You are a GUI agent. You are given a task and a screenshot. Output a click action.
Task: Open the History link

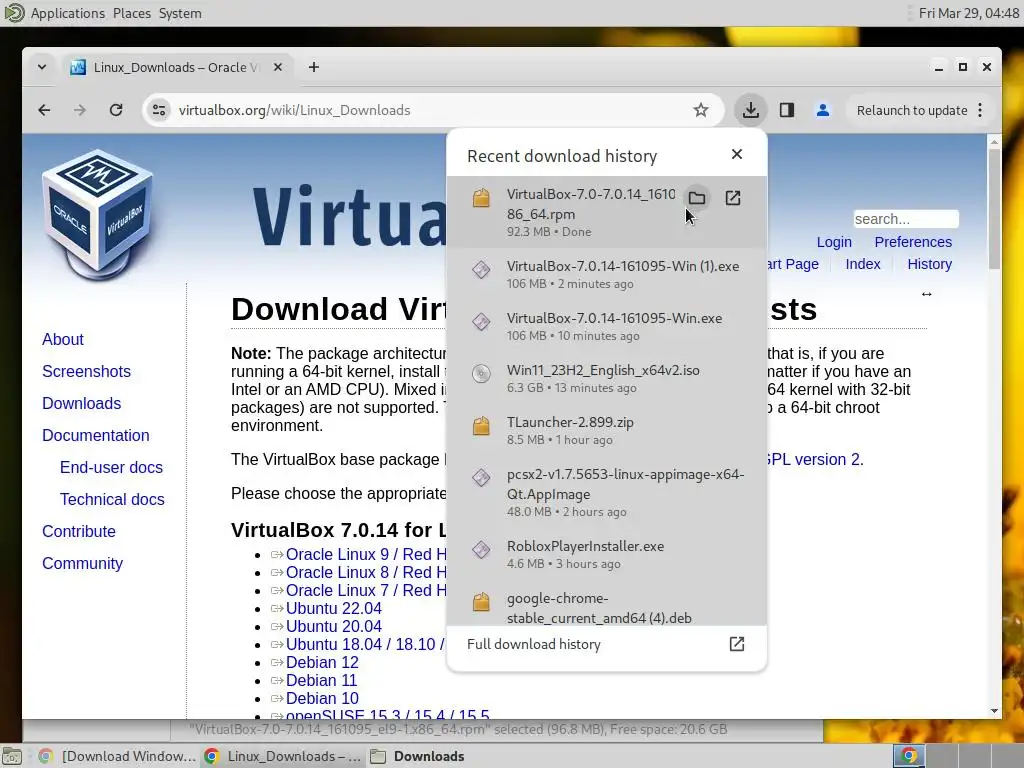[929, 264]
